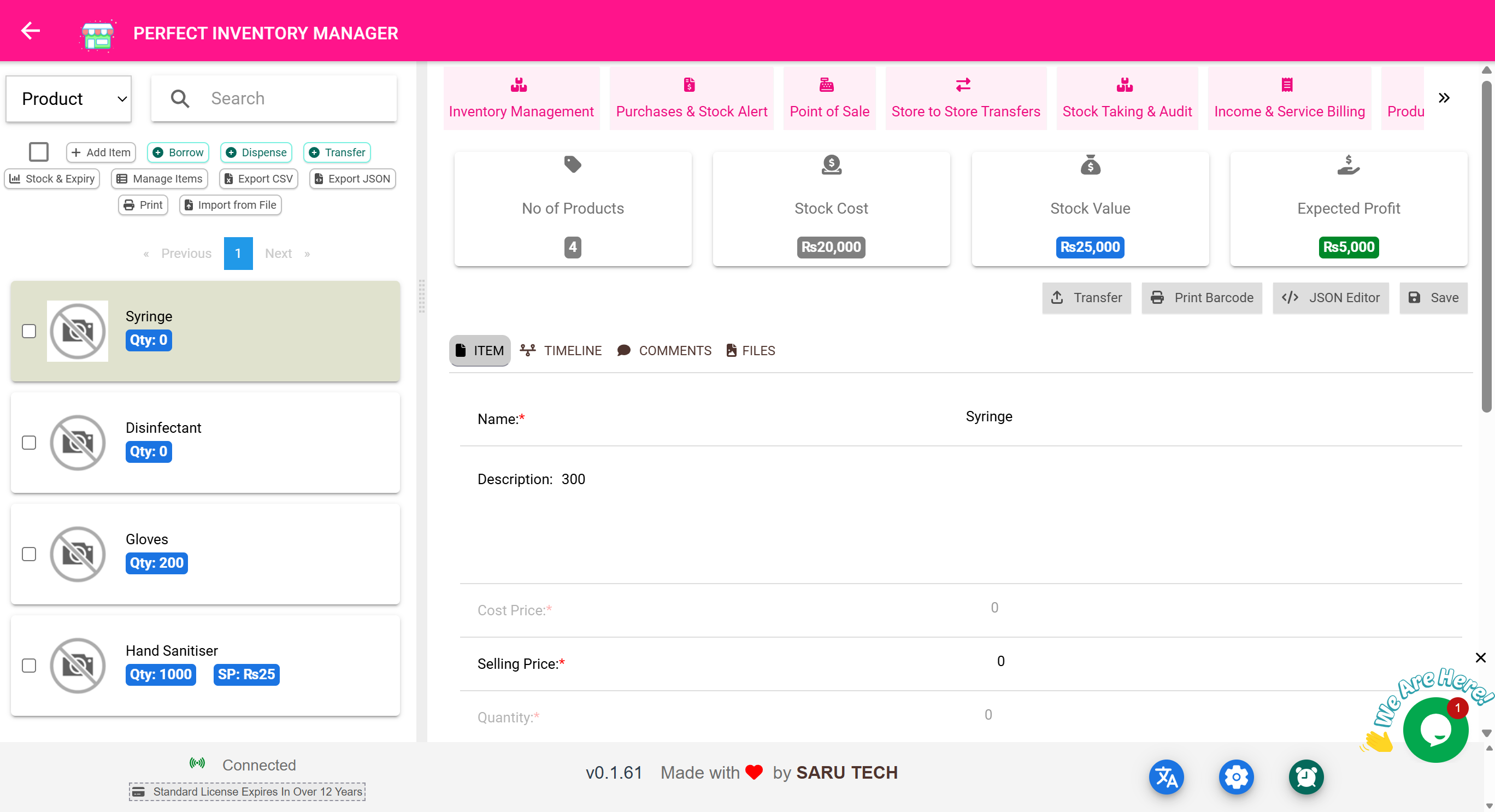Click the gray Transfer button above item form
Image resolution: width=1495 pixels, height=812 pixels.
(x=1086, y=297)
